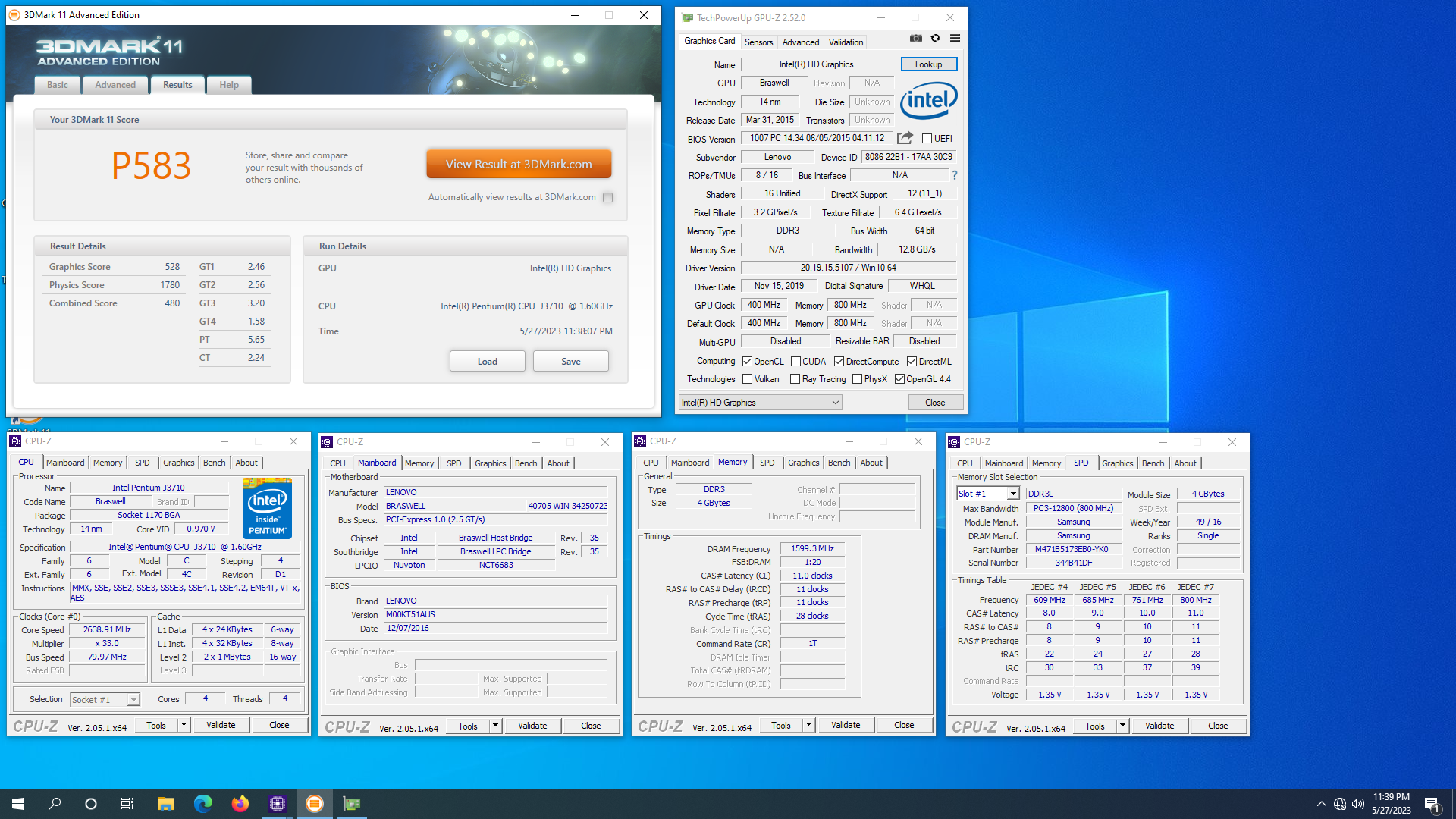
Task: Switch to GPU-Z taskbar icon
Action: (351, 804)
